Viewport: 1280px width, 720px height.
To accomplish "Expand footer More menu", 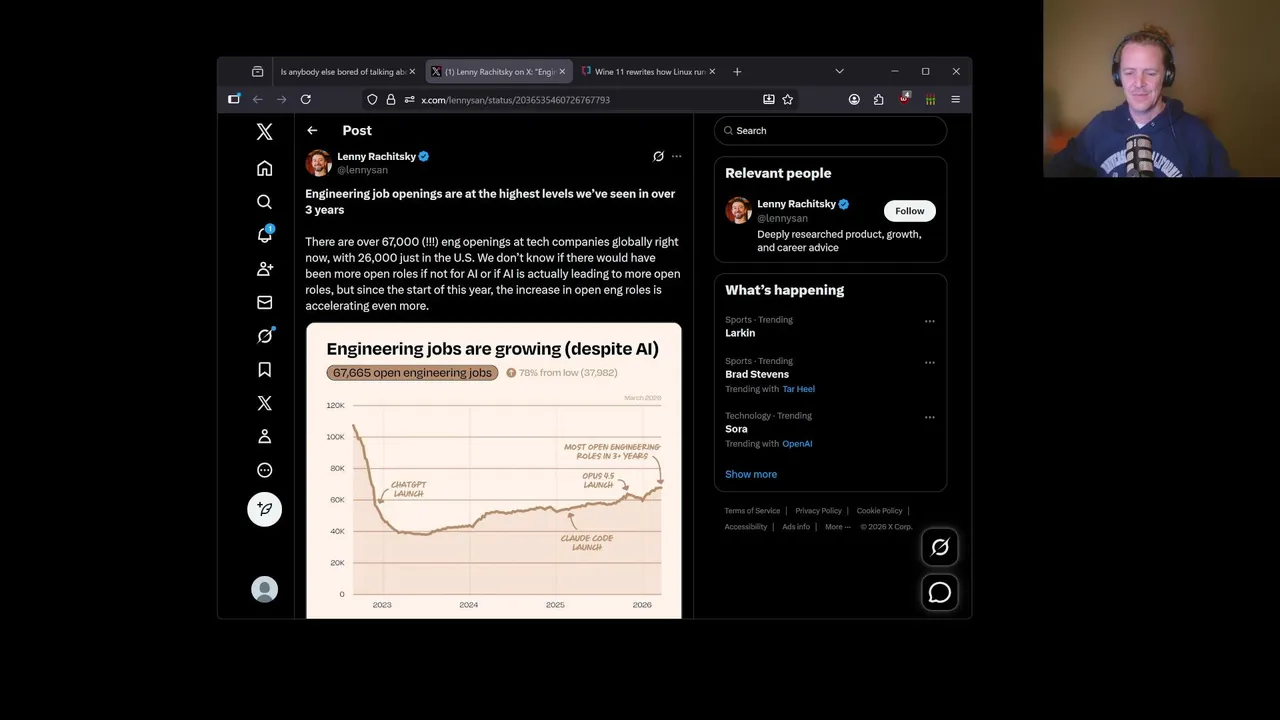I will coord(837,527).
